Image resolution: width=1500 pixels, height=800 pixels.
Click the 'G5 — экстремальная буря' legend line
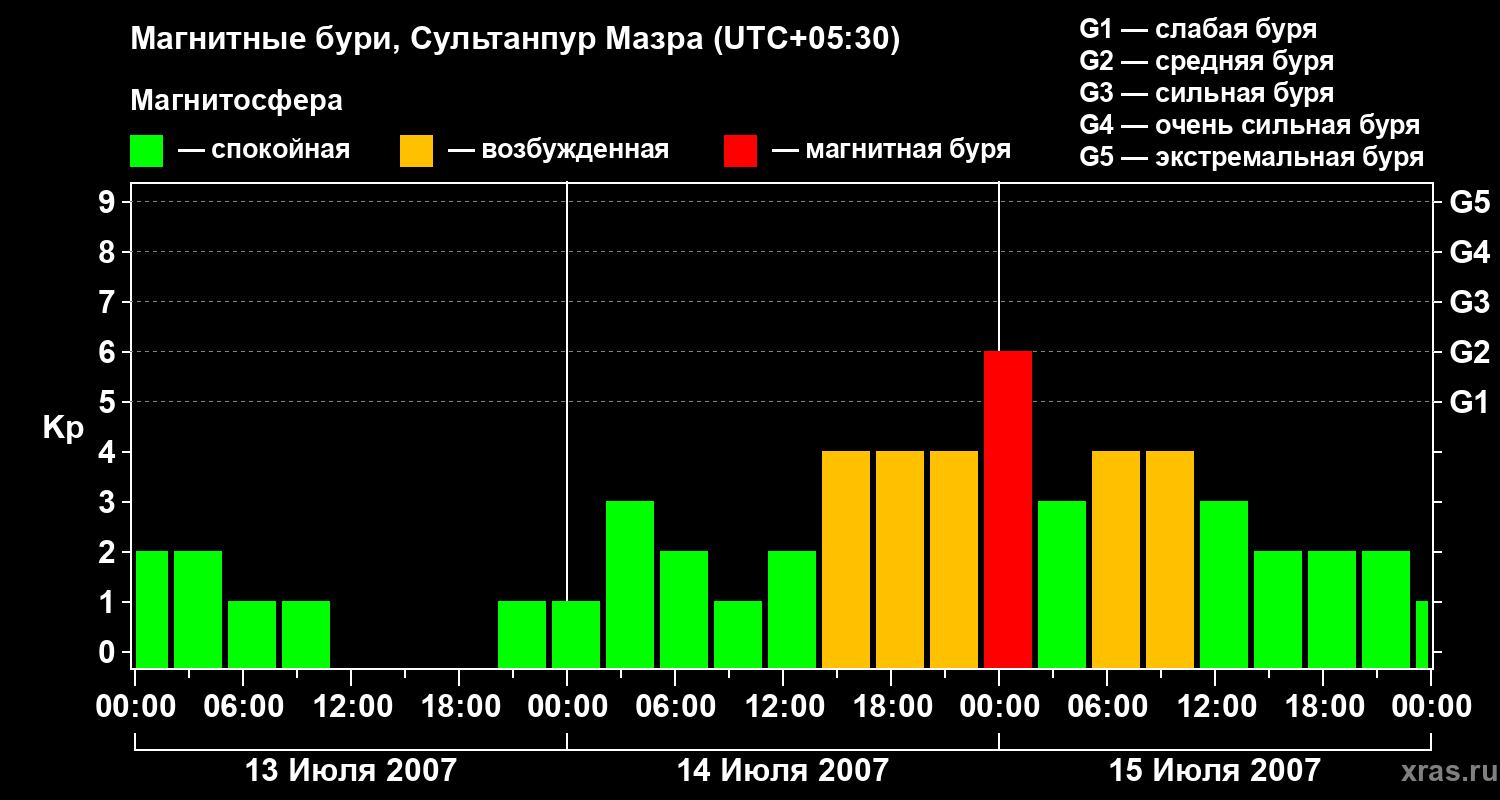pos(1252,156)
